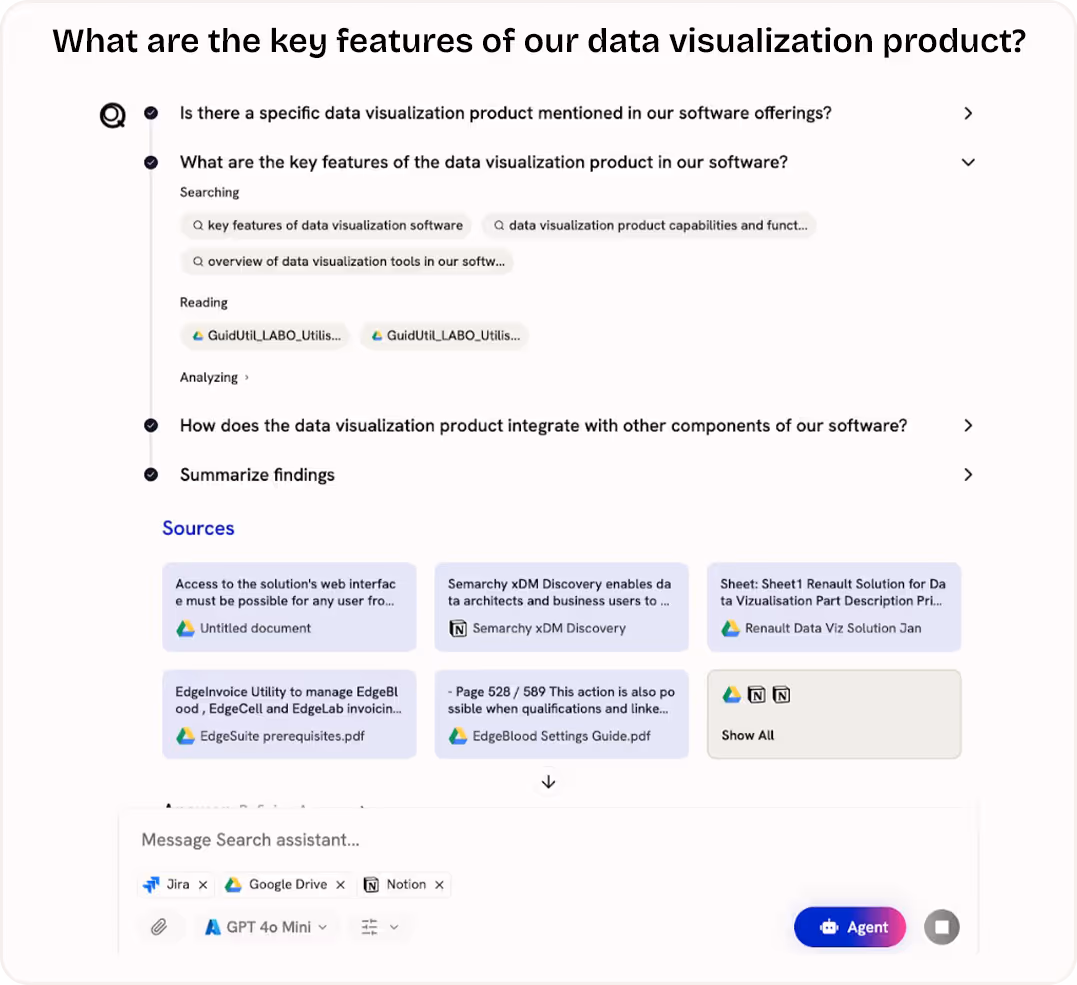Click the Drive icon in first GuidUtil chip
Screen dimensions: 1077x985
pos(198,336)
